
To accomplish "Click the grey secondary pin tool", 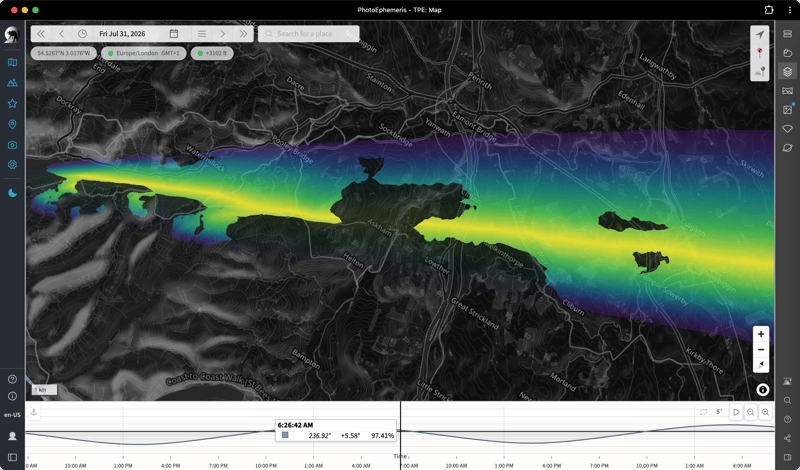I will pos(760,71).
